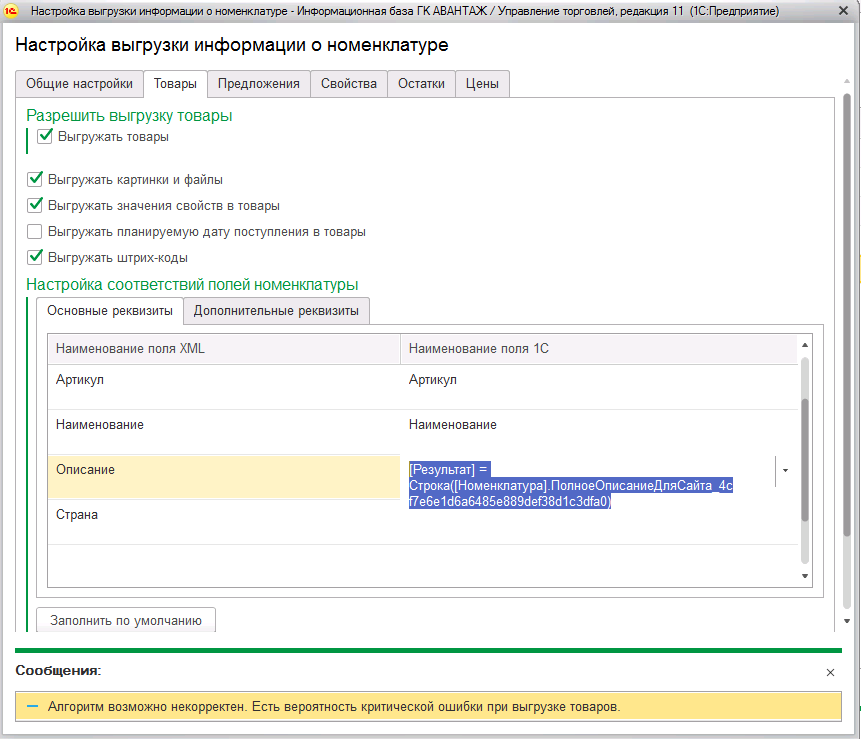This screenshot has width=861, height=739.
Task: Toggle 'Выгружать значения свойств в товары'
Action: click(x=35, y=205)
